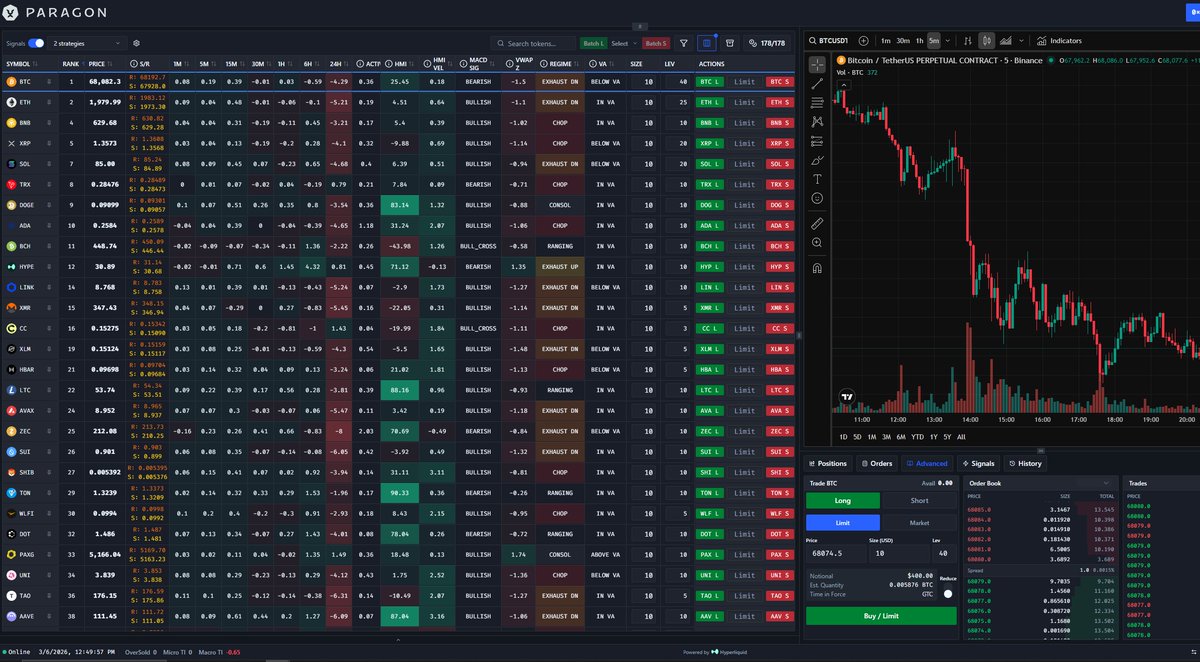Select the brush drawing tool
This screenshot has width=1200, height=662.
click(817, 160)
